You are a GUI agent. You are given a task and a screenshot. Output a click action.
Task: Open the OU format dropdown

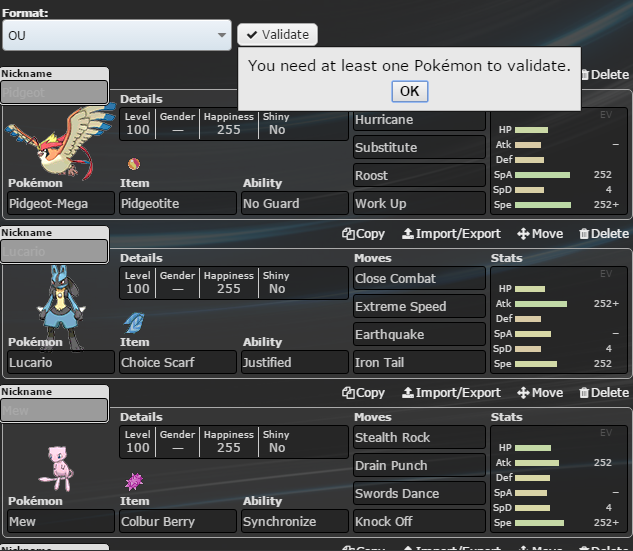coord(117,35)
